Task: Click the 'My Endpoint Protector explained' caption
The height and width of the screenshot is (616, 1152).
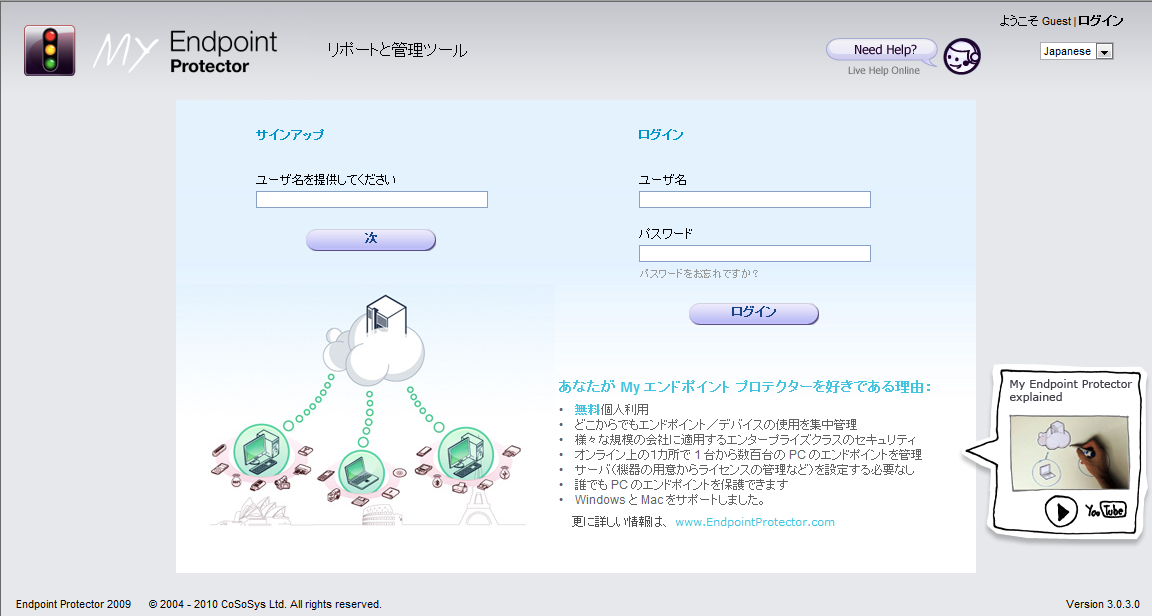Action: point(1070,390)
